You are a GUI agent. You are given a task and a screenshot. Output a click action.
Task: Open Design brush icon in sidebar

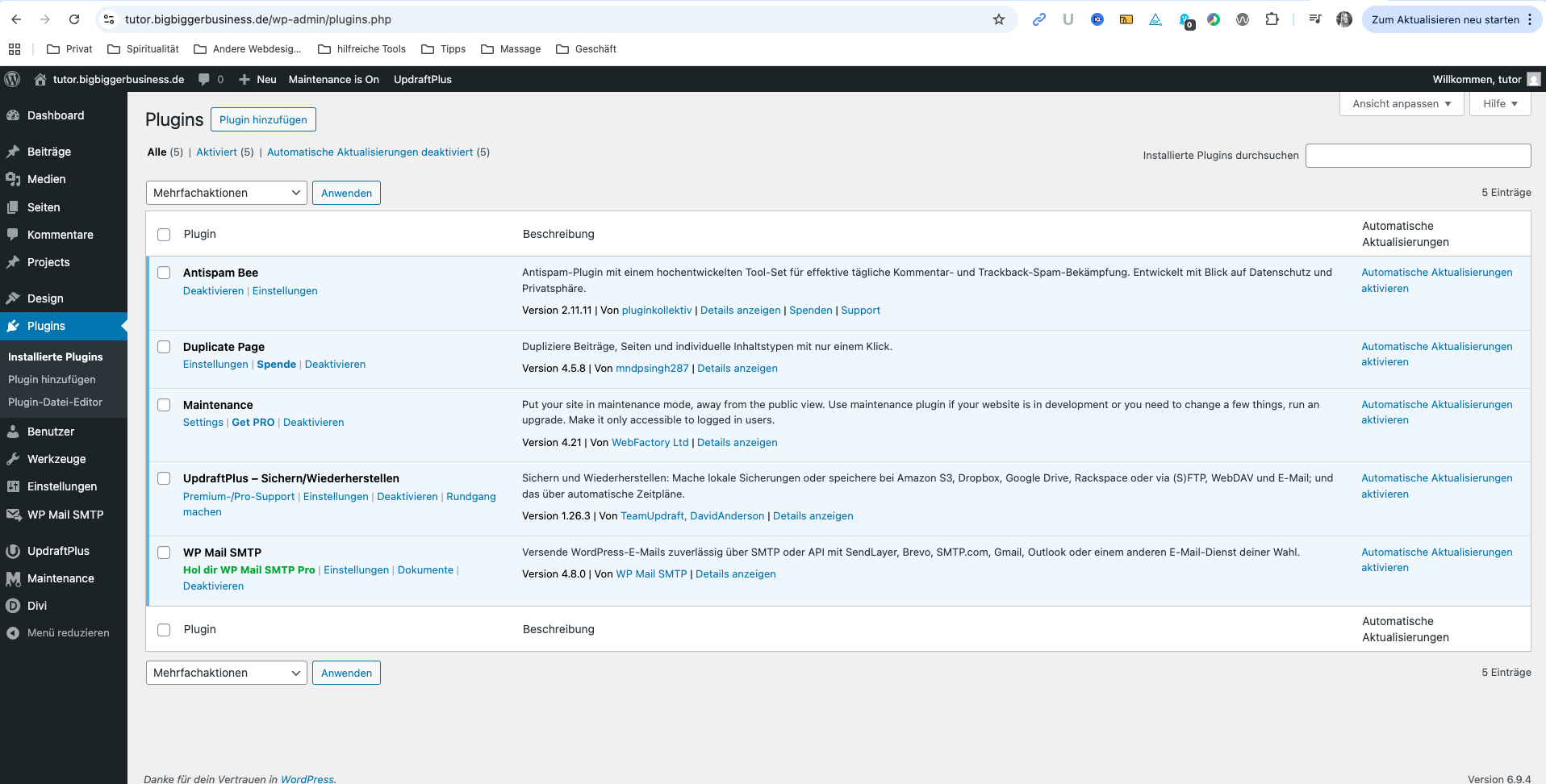click(13, 298)
